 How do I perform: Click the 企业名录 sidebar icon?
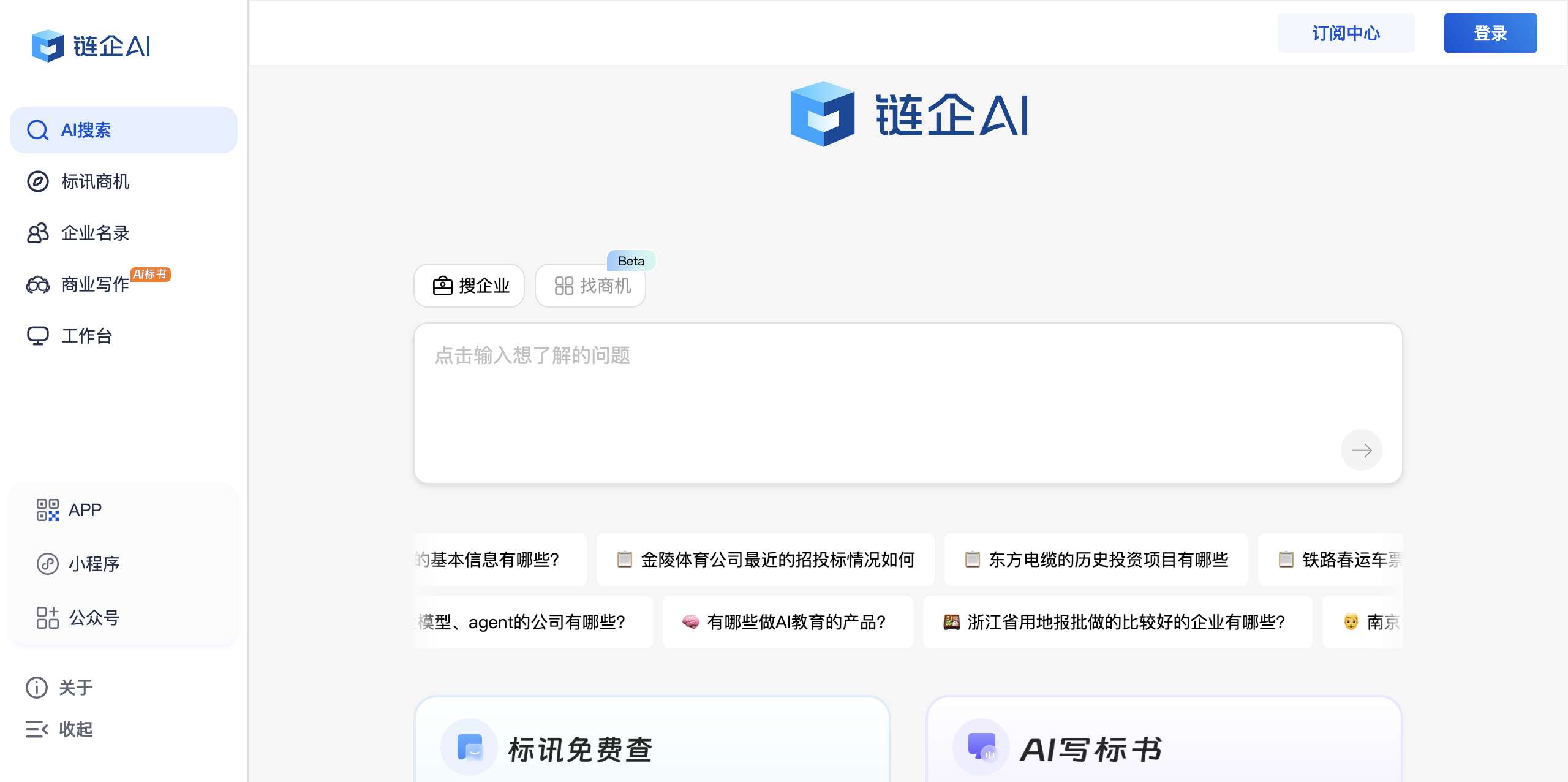pos(37,233)
